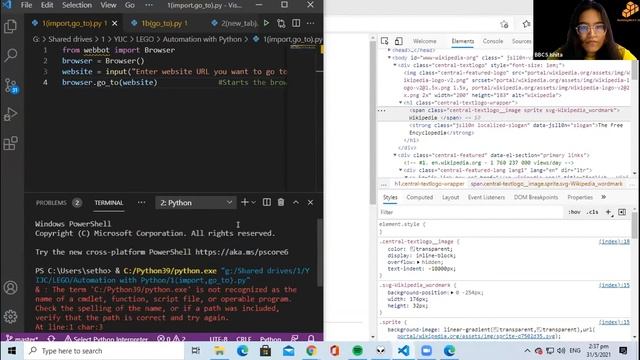640x360 pixels.
Task: Click the transparent color swatch beside color property
Action: click(412, 249)
